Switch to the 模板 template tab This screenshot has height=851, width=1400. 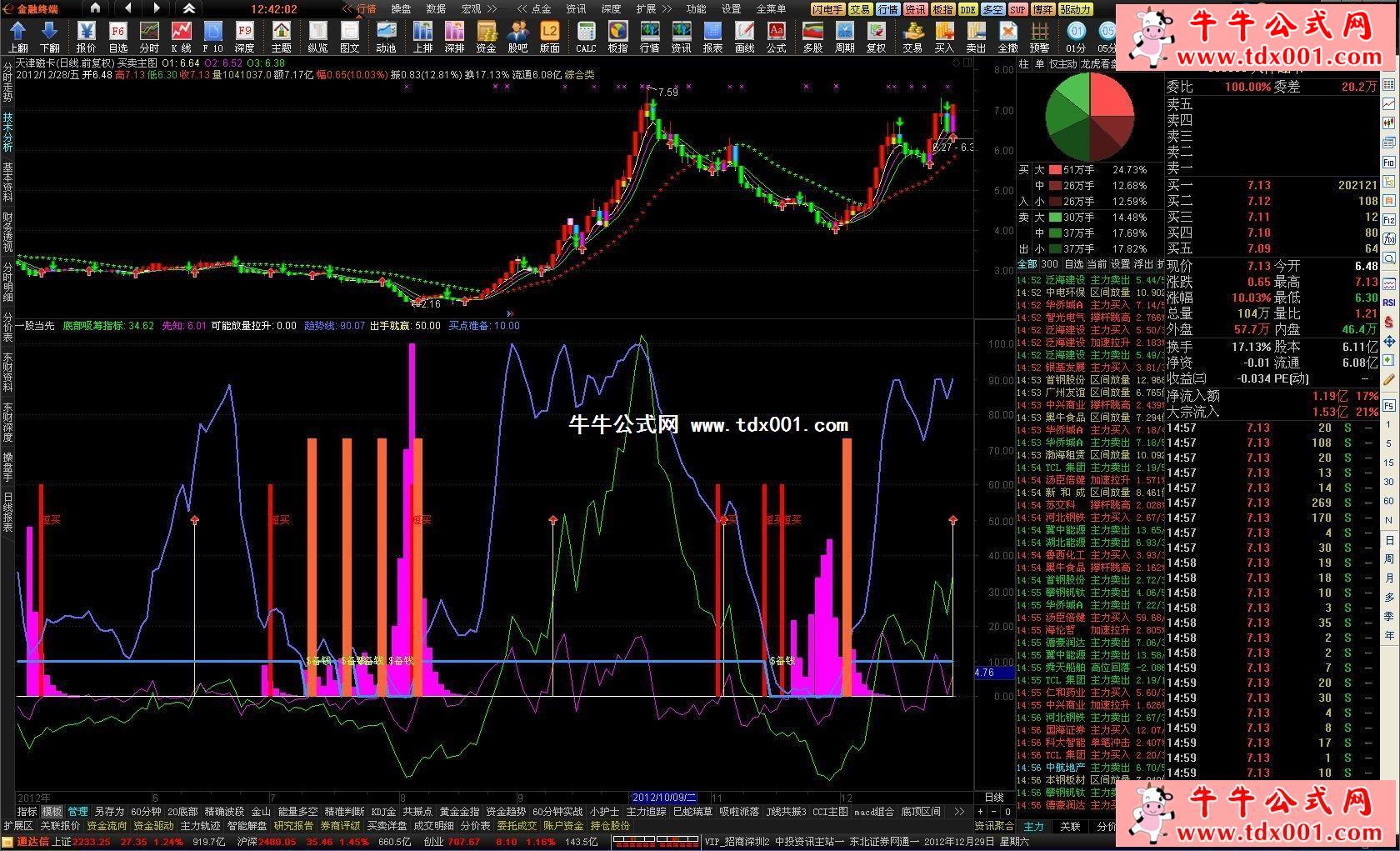(52, 811)
